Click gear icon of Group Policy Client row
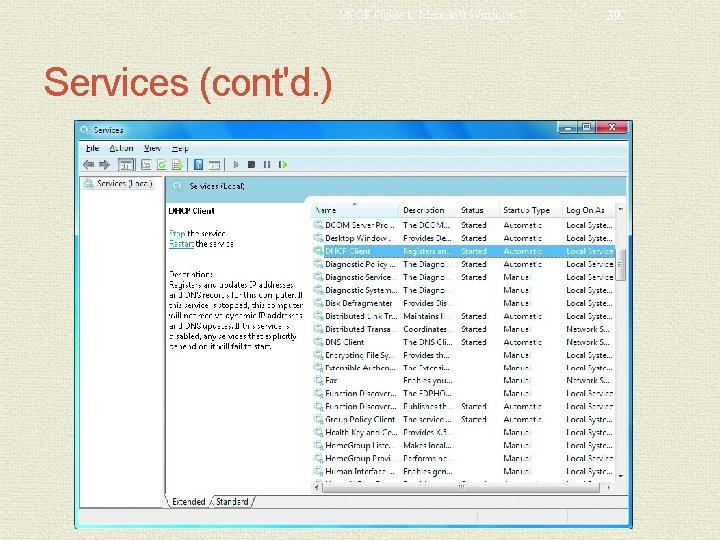720x540 pixels. [318, 419]
